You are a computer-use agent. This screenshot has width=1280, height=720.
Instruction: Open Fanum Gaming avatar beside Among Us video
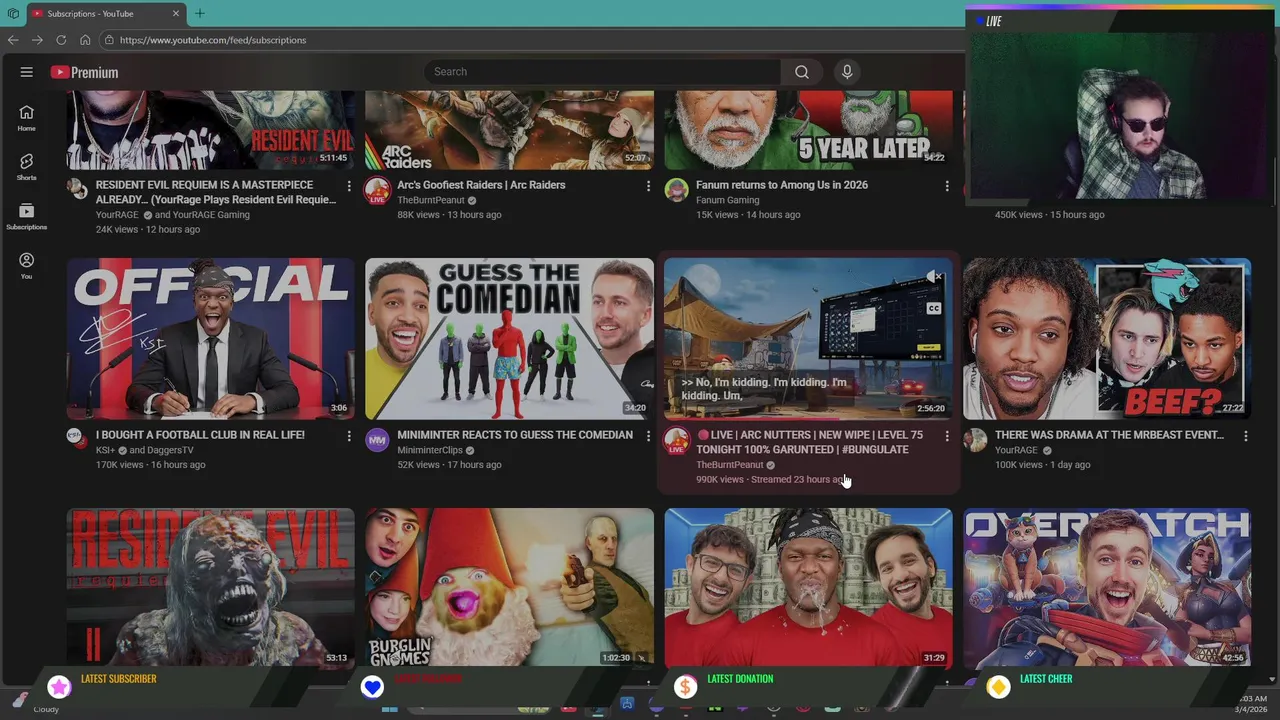[x=677, y=189]
